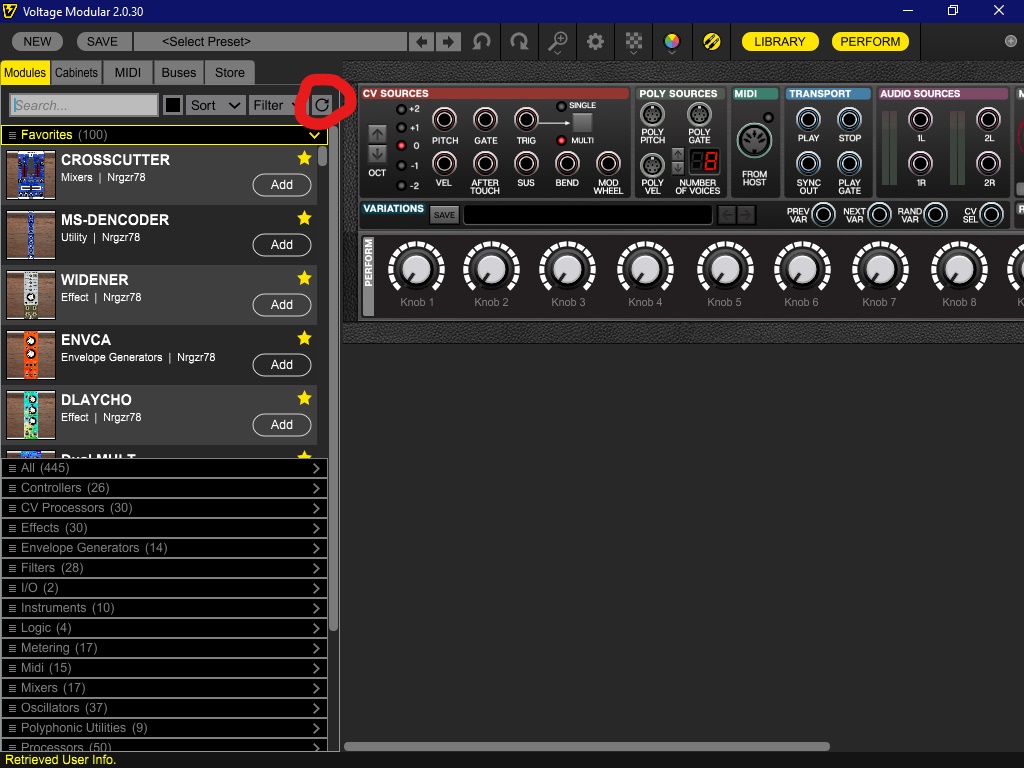Toggle favorite star on WIDENER
The width and height of the screenshot is (1024, 768).
(304, 278)
